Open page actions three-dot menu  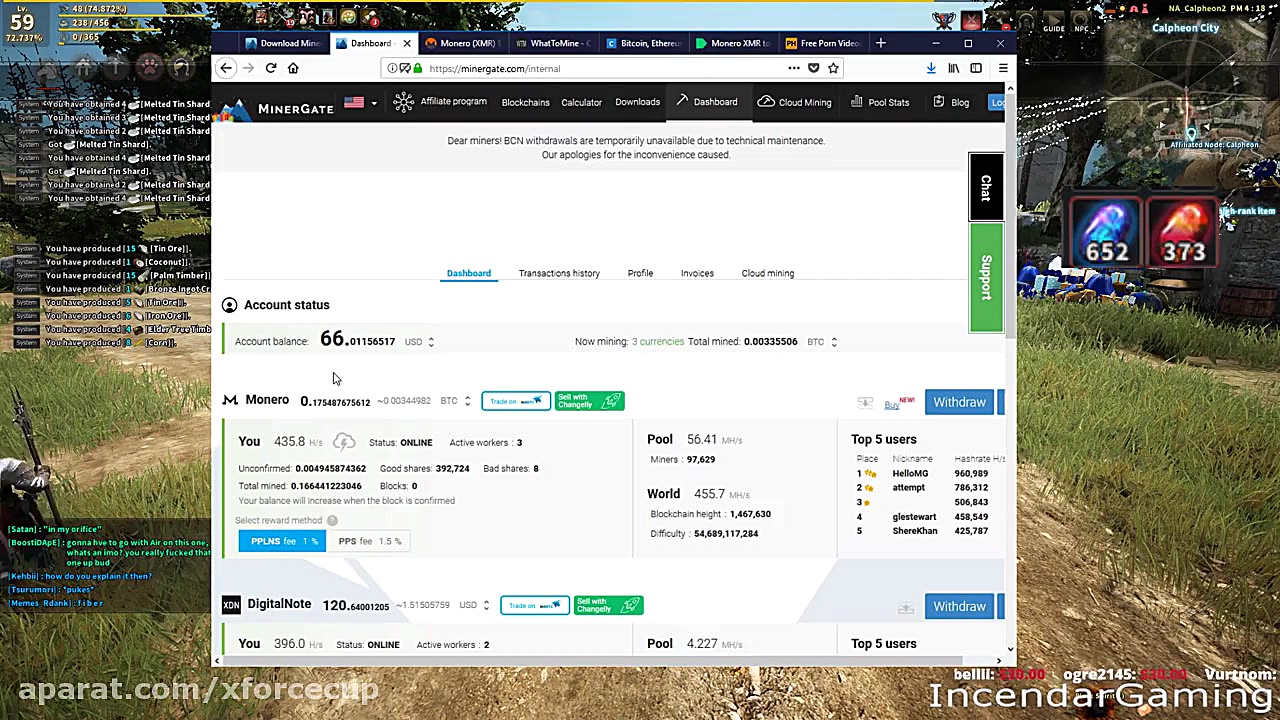pos(794,68)
